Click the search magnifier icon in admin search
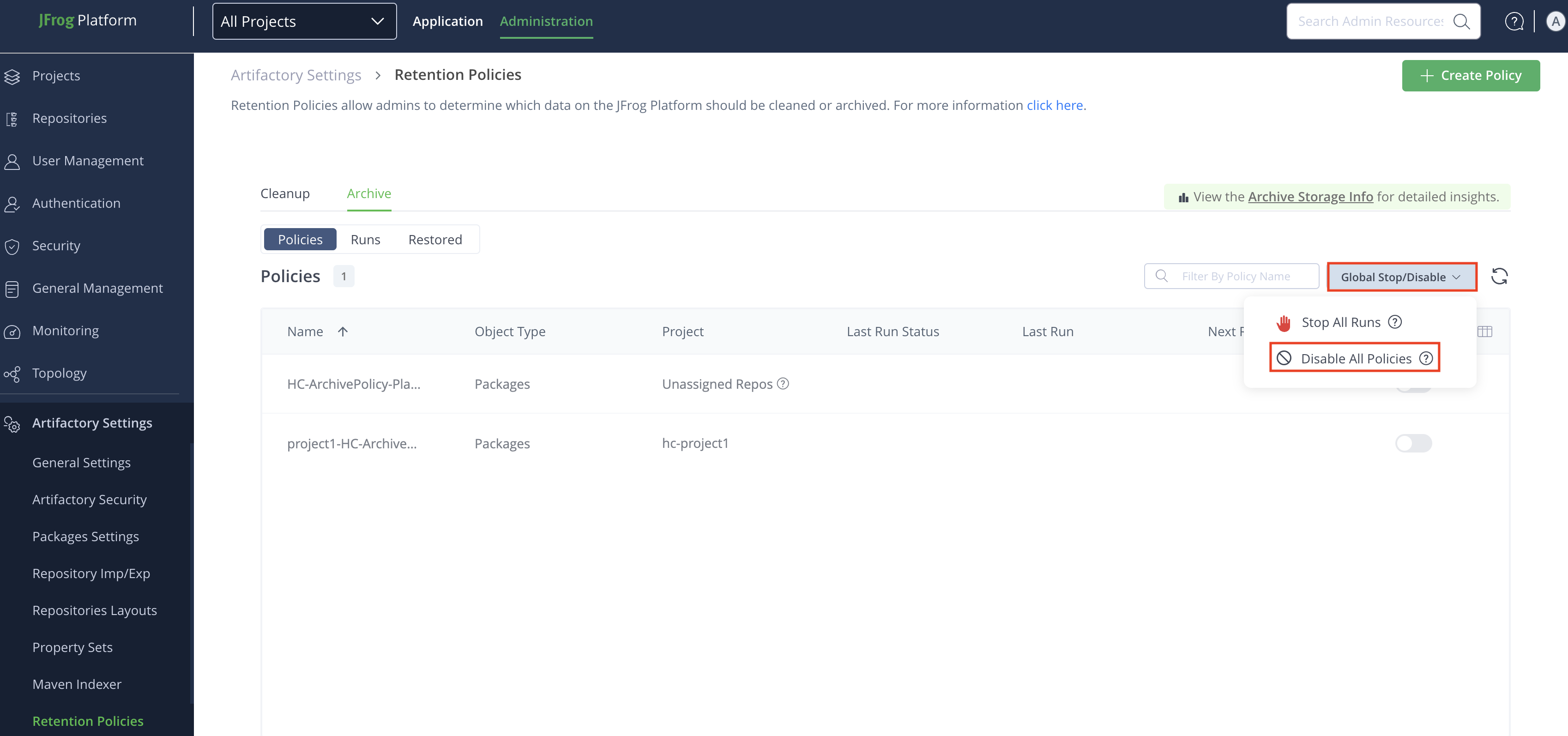The height and width of the screenshot is (736, 1568). (x=1461, y=21)
